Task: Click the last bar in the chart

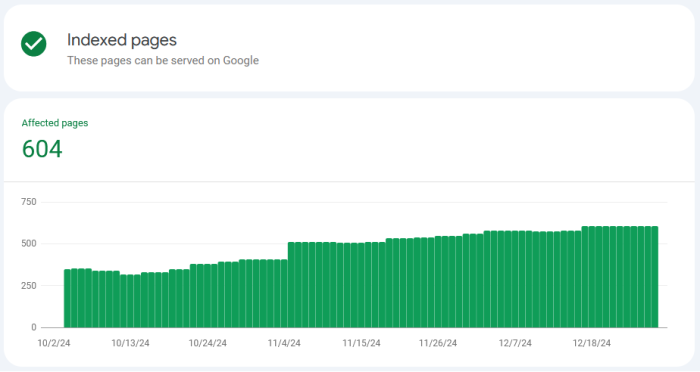Action: pyautogui.click(x=655, y=277)
